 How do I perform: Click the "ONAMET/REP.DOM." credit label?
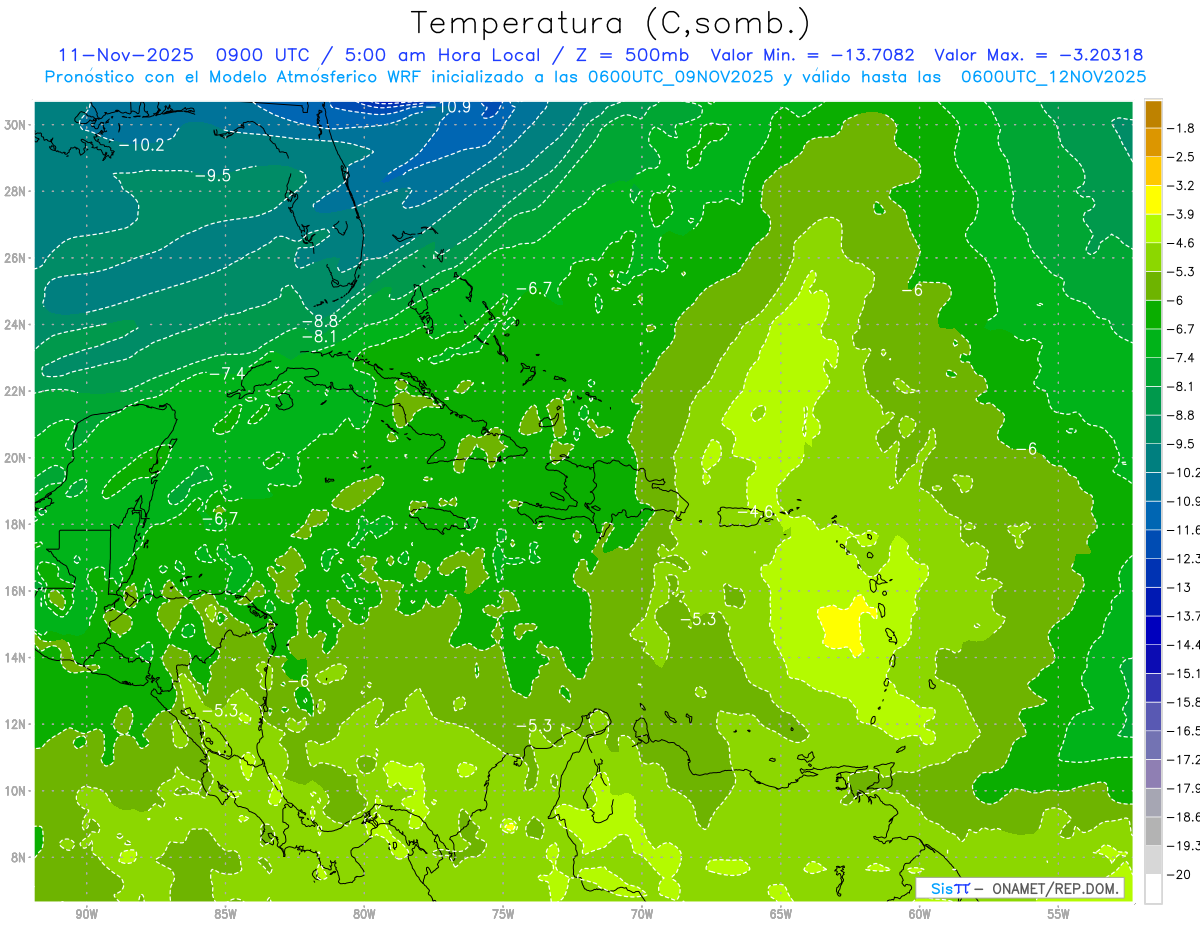tap(1055, 888)
